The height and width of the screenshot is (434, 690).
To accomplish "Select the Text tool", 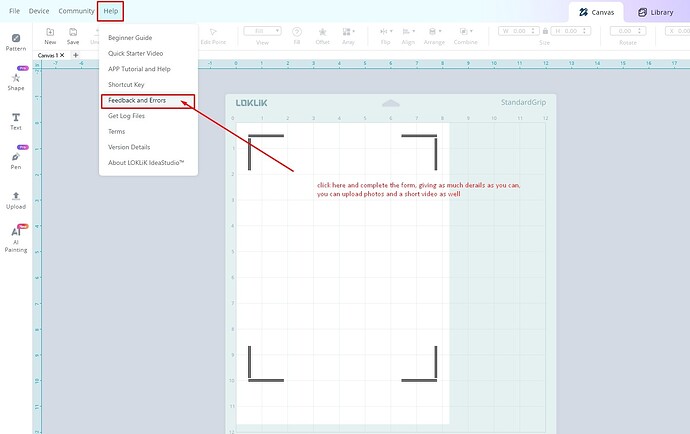I will coord(16,121).
